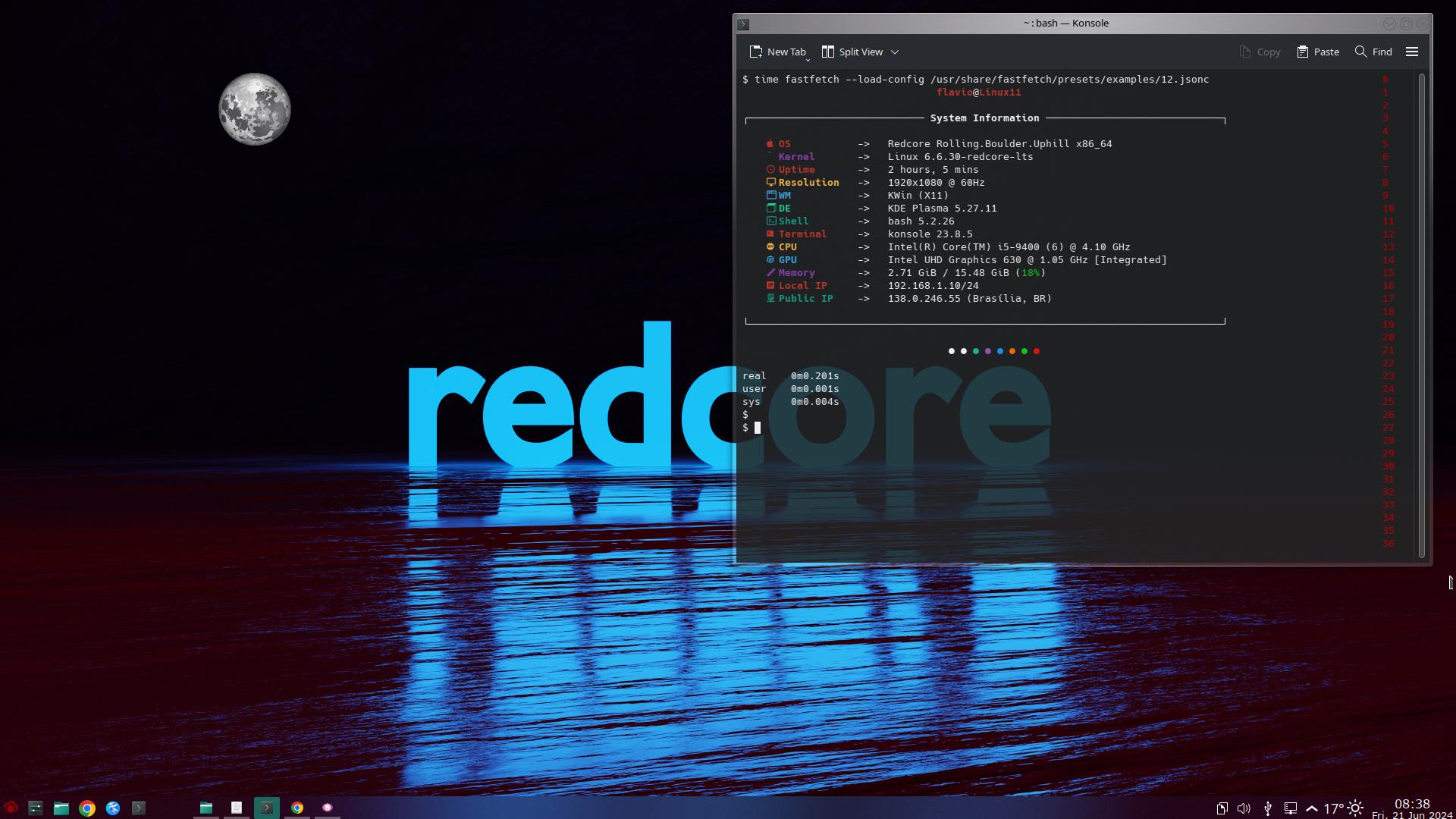Paste clipboard contents using the Paste button
Image resolution: width=1456 pixels, height=819 pixels.
click(1318, 52)
